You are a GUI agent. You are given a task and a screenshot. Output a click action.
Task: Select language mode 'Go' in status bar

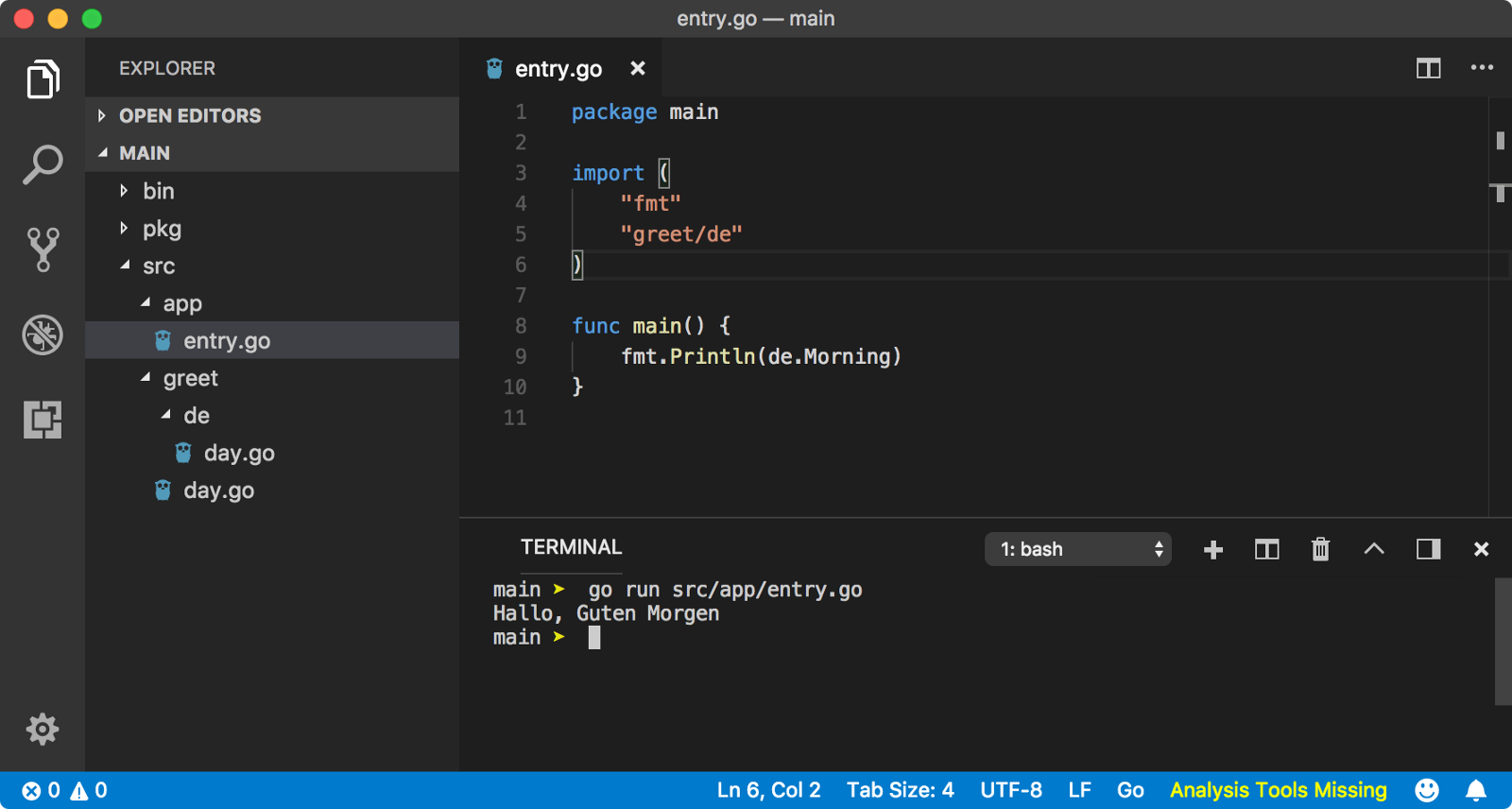(x=1130, y=790)
